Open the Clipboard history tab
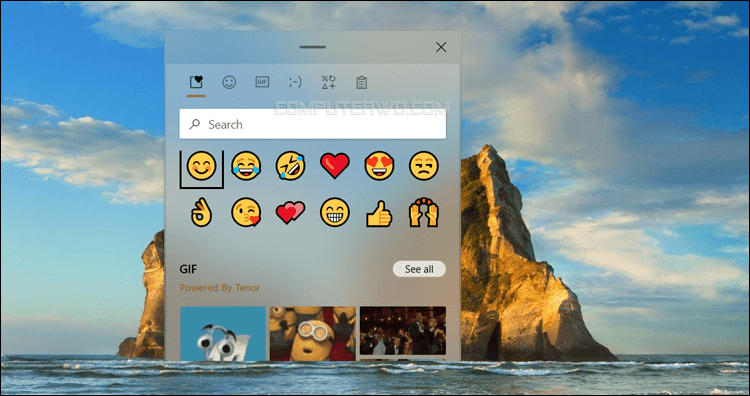Viewport: 750px width, 396px height. pyautogui.click(x=362, y=82)
